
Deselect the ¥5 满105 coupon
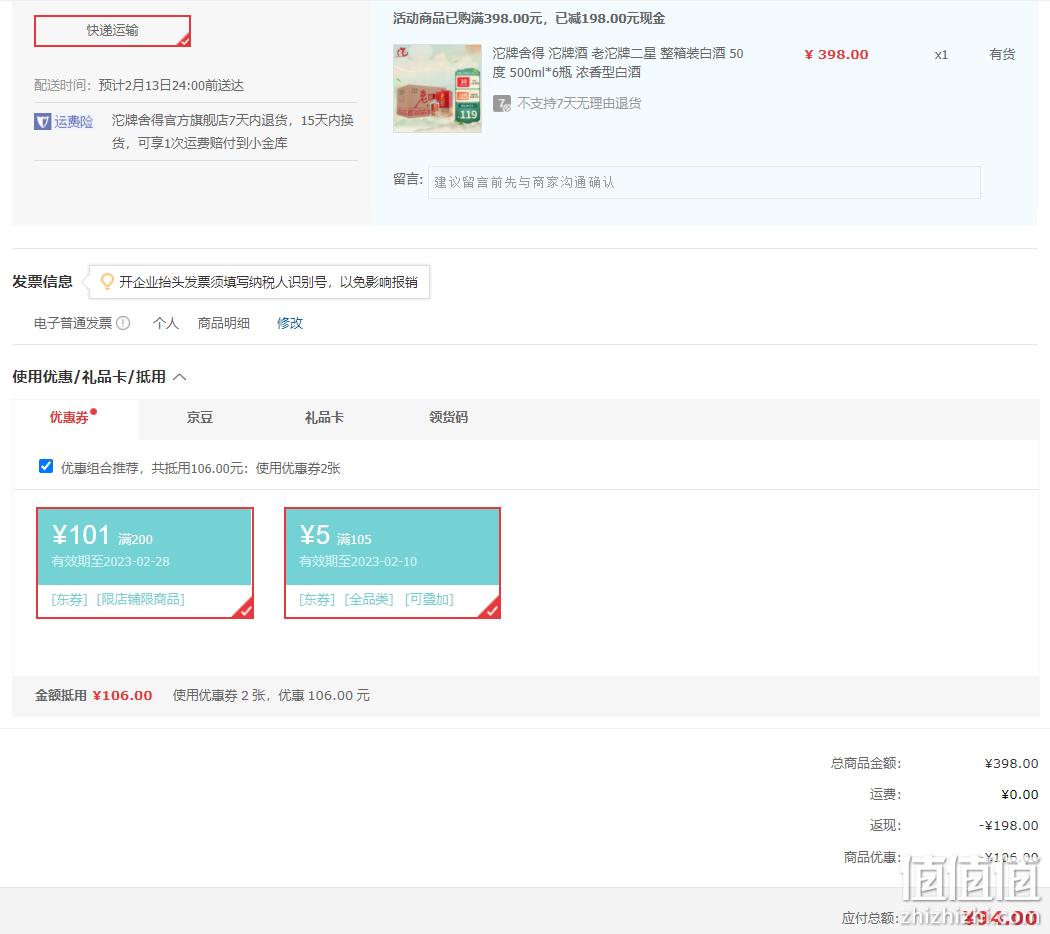coord(392,562)
